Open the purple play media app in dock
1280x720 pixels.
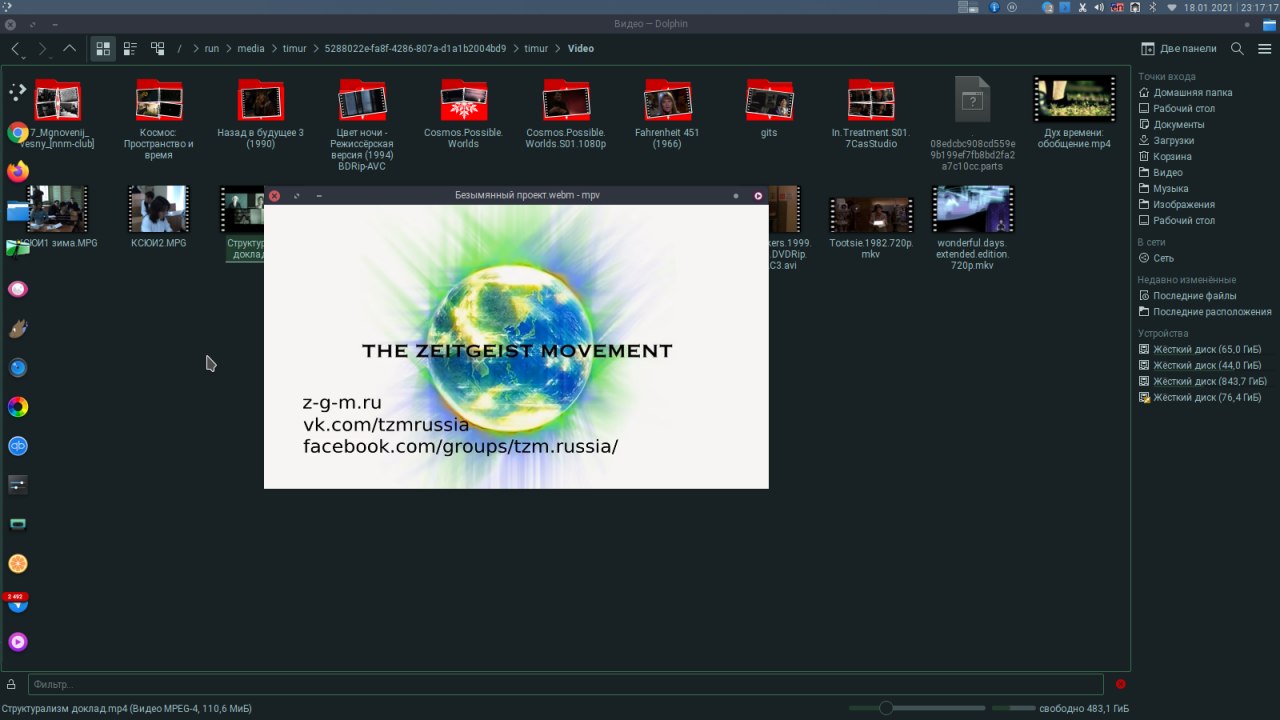coord(18,642)
